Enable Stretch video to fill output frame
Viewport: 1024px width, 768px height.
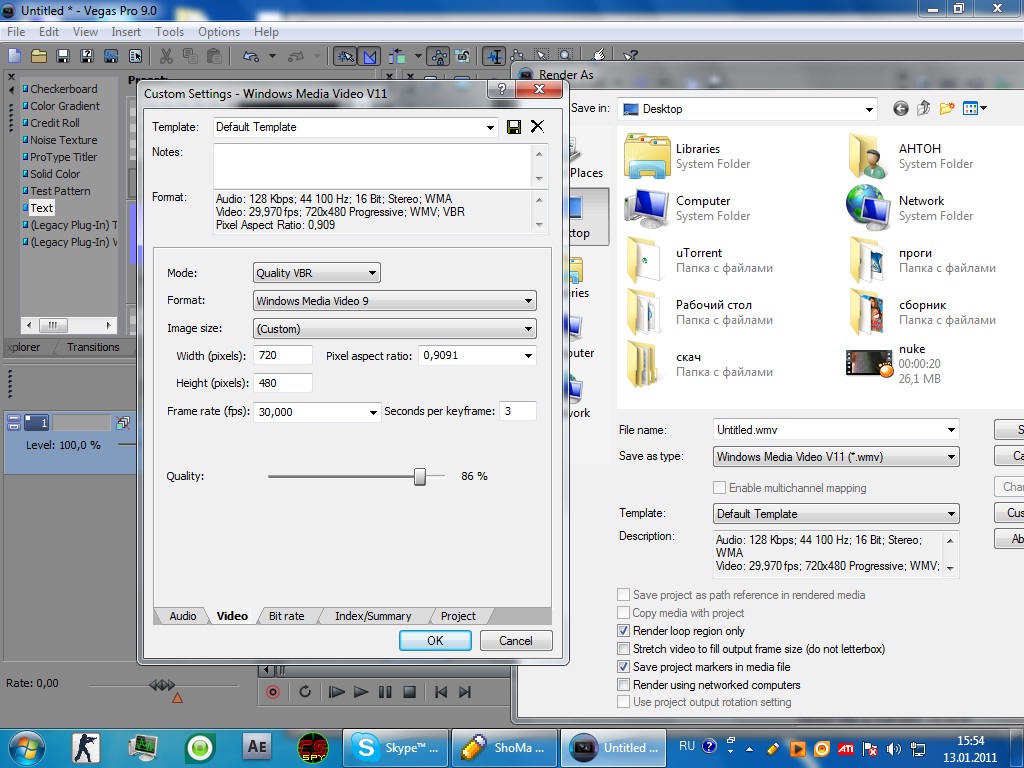click(x=624, y=648)
